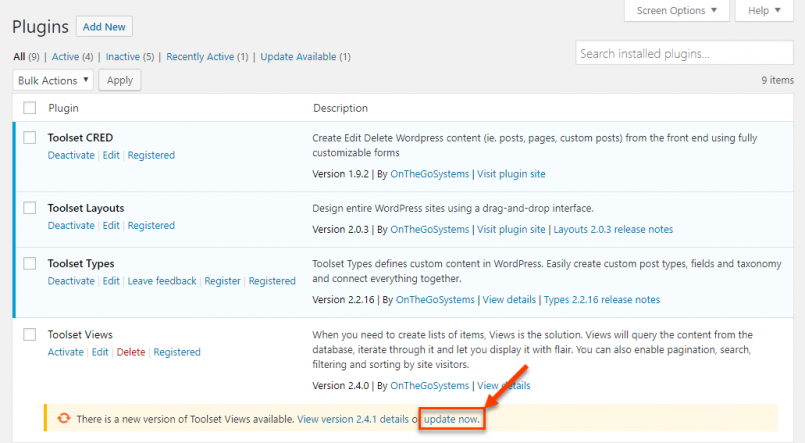Deactivate Toolset Types plugin
The width and height of the screenshot is (805, 443).
tap(71, 281)
